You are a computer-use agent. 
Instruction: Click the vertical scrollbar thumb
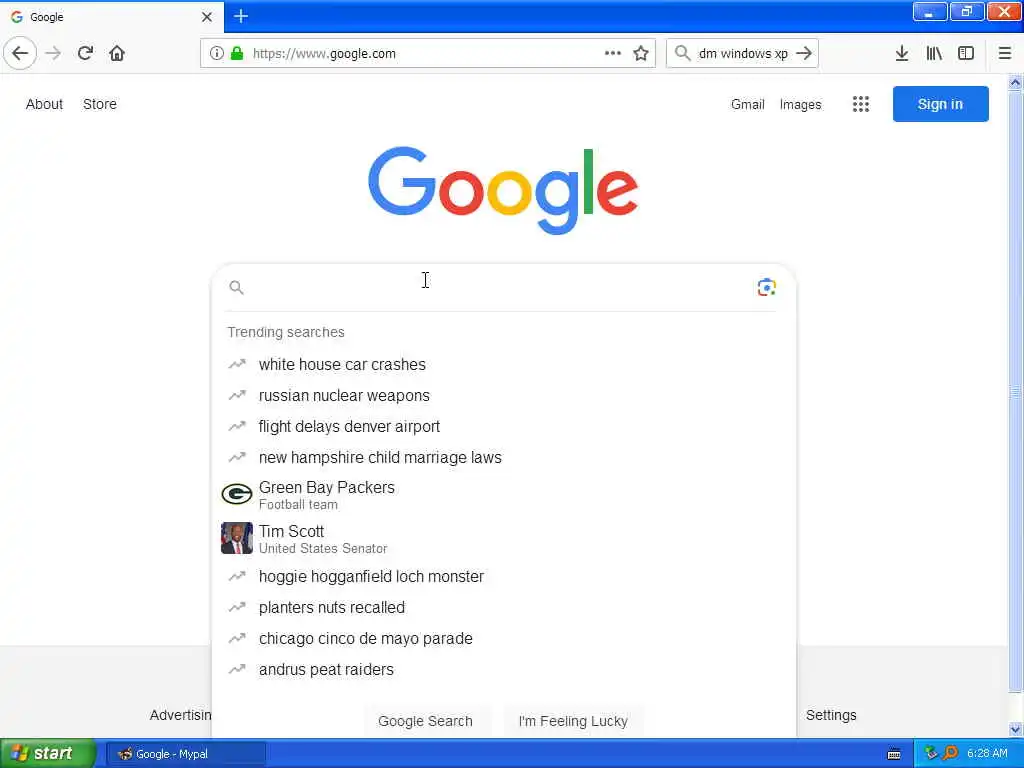[x=1015, y=392]
